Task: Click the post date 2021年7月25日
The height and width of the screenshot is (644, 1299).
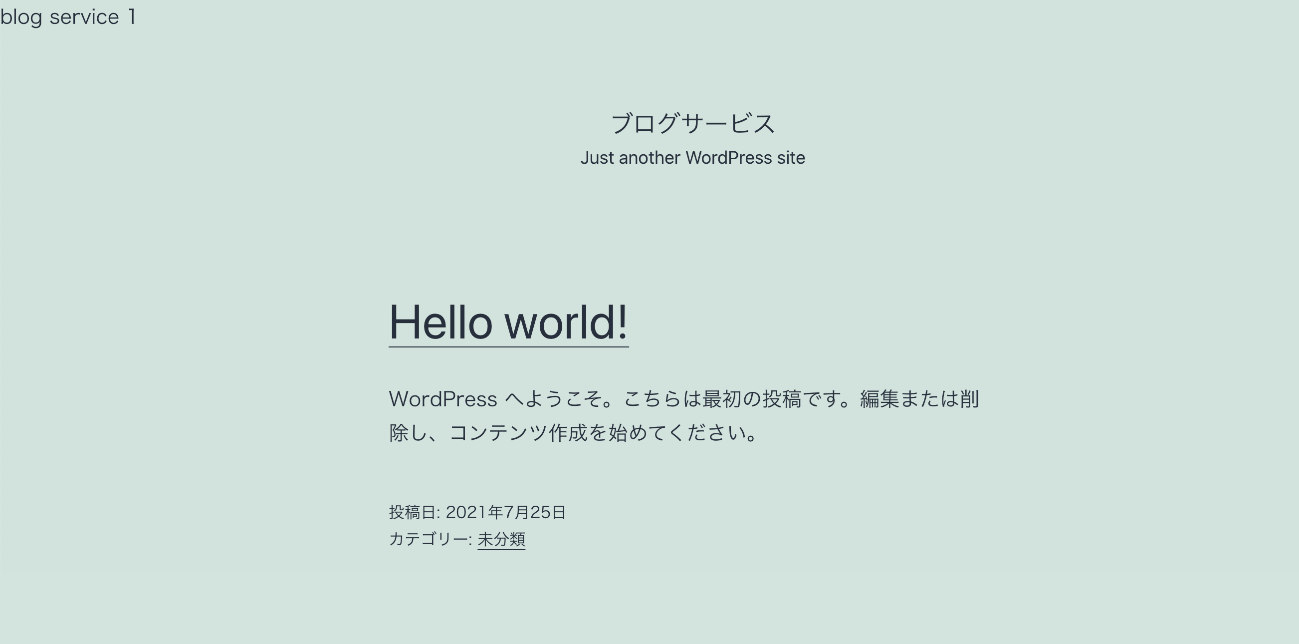Action: coord(505,512)
